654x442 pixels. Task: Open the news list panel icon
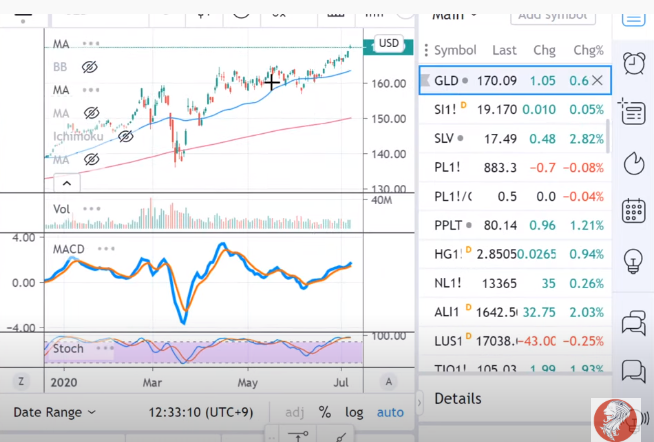click(x=632, y=112)
